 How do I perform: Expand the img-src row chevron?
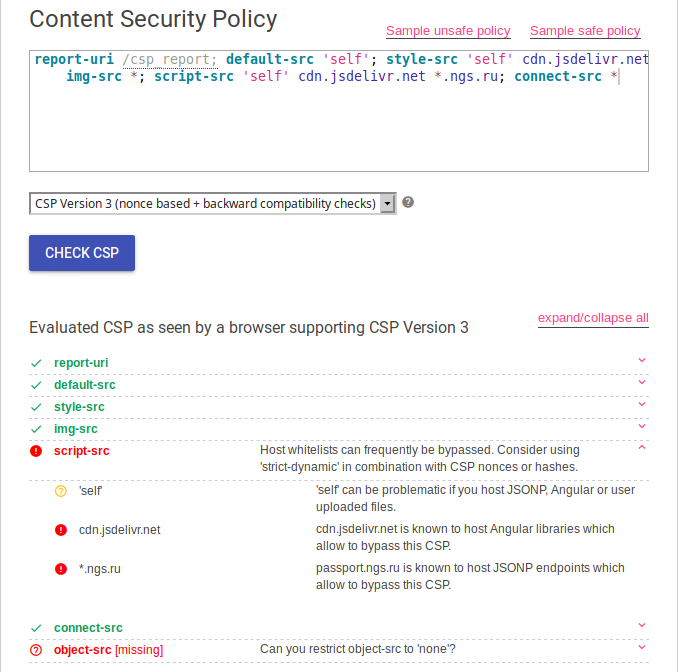tap(642, 426)
